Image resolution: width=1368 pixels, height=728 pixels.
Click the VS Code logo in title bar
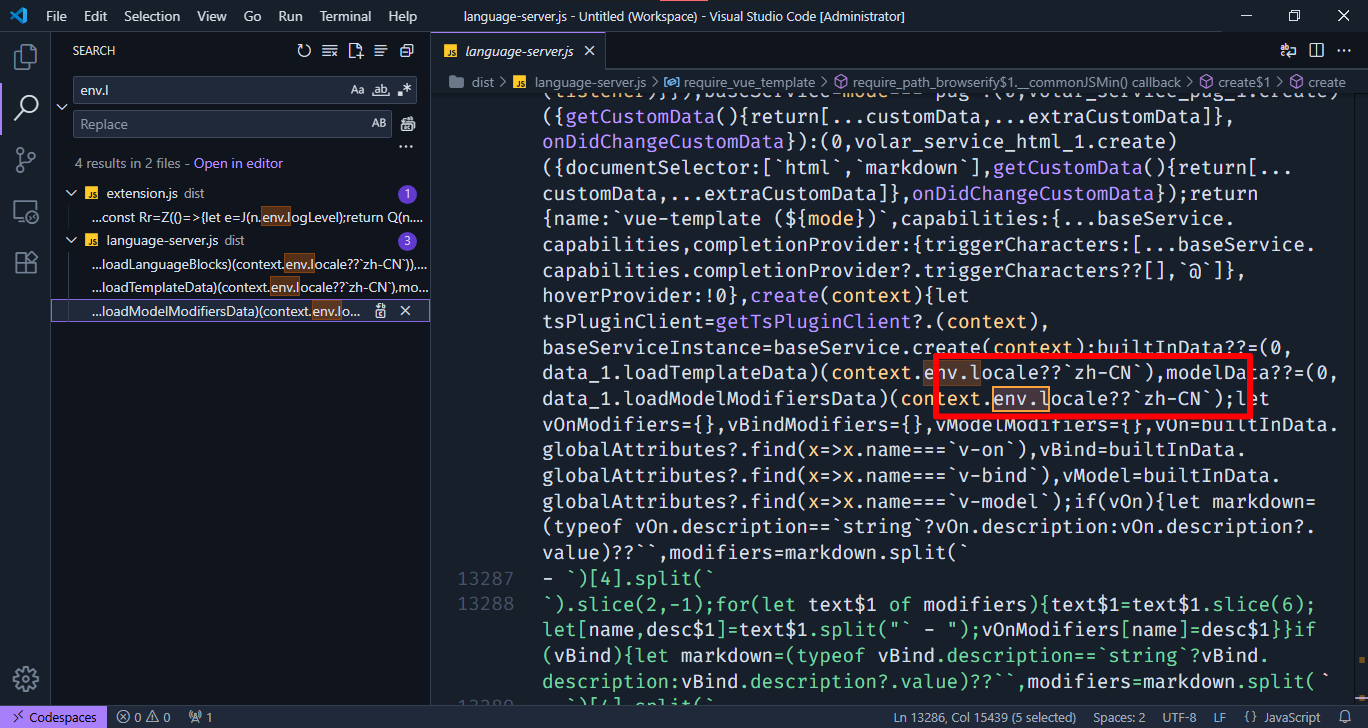point(18,16)
